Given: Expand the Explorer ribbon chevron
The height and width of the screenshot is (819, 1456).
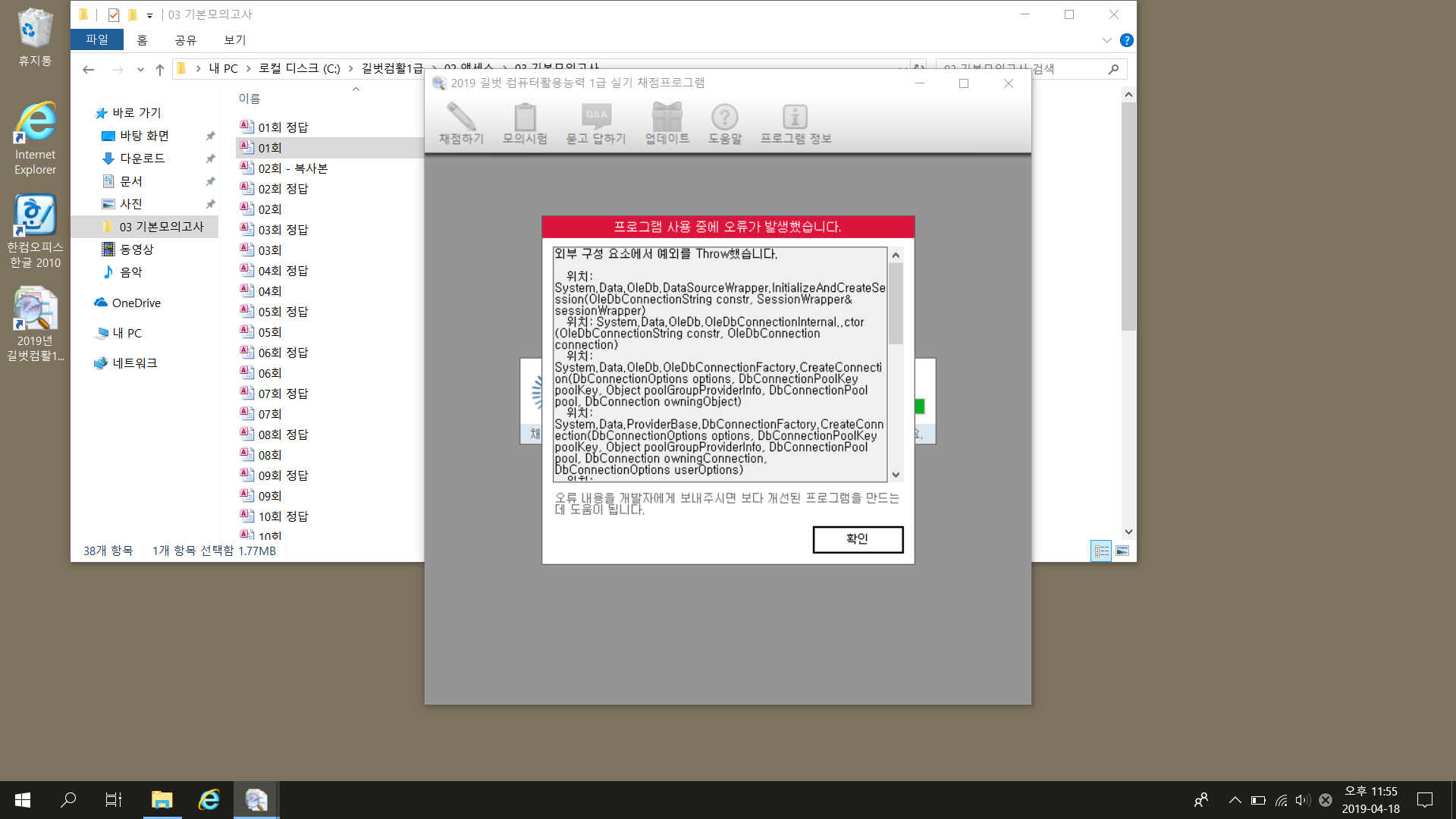Looking at the screenshot, I should coord(1107,40).
